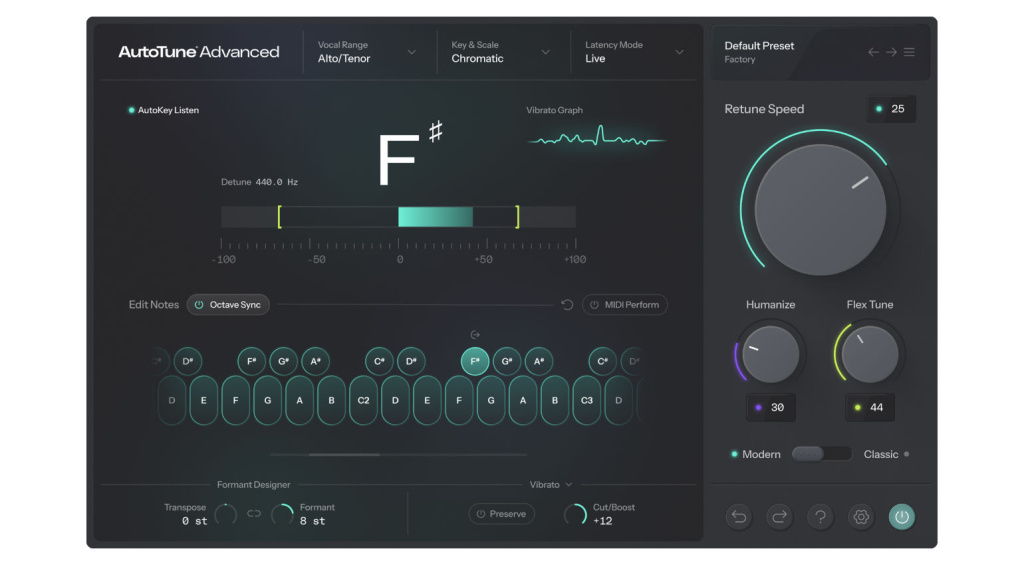Image resolution: width=1024 pixels, height=565 pixels.
Task: Click the AutoTune Advanced logo
Action: [199, 52]
